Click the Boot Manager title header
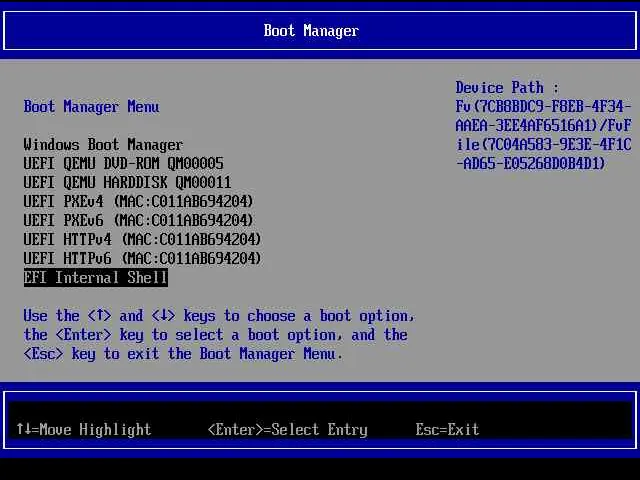The image size is (640, 480). point(311,31)
